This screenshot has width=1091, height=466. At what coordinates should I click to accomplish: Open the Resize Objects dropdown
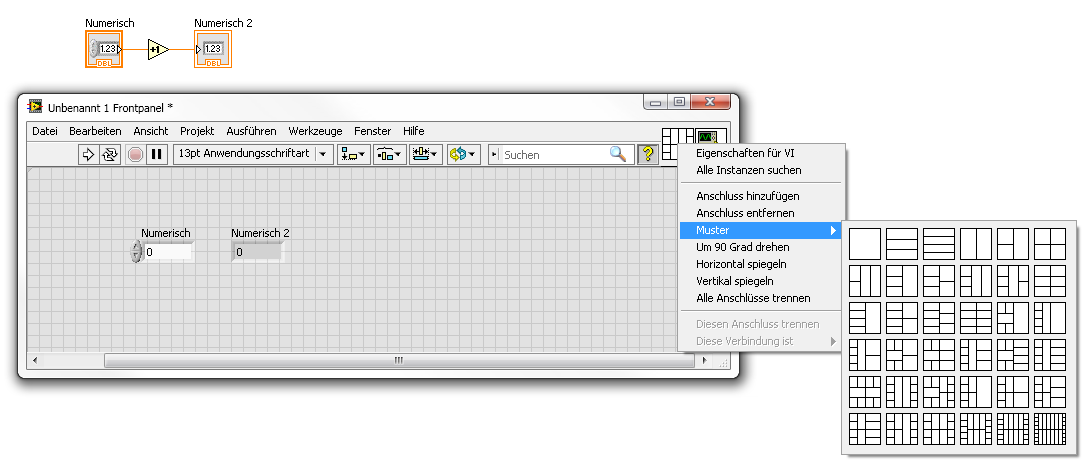pyautogui.click(x=426, y=154)
